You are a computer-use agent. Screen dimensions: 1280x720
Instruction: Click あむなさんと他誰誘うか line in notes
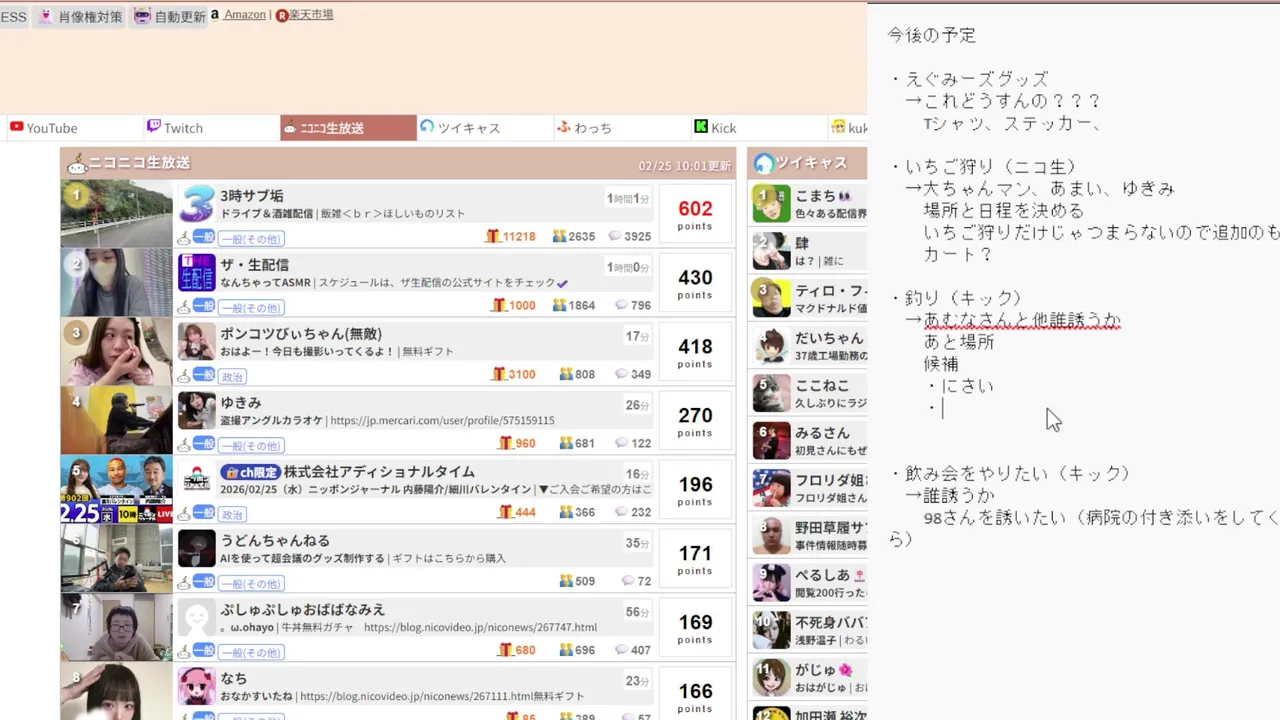click(x=1022, y=320)
